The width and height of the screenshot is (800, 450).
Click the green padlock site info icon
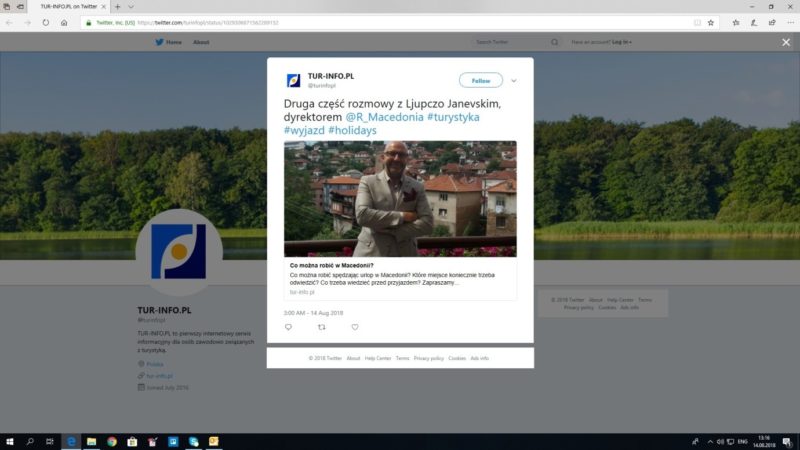[x=89, y=22]
